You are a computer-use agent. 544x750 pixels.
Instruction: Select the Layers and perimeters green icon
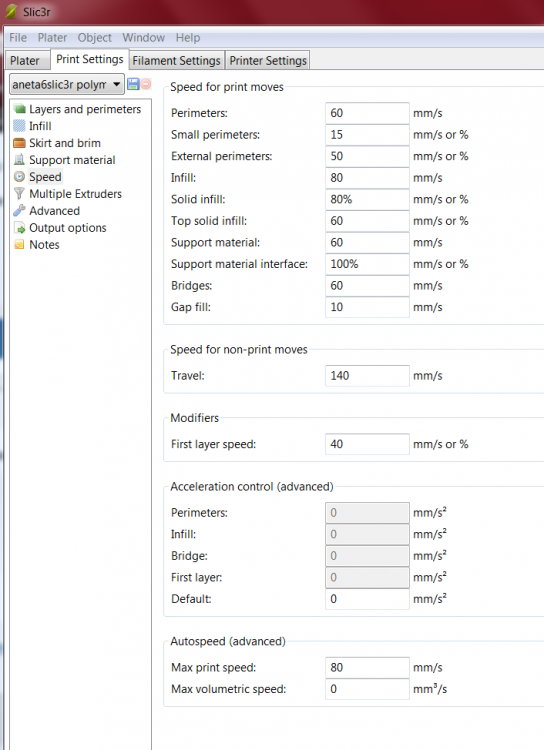[x=19, y=109]
